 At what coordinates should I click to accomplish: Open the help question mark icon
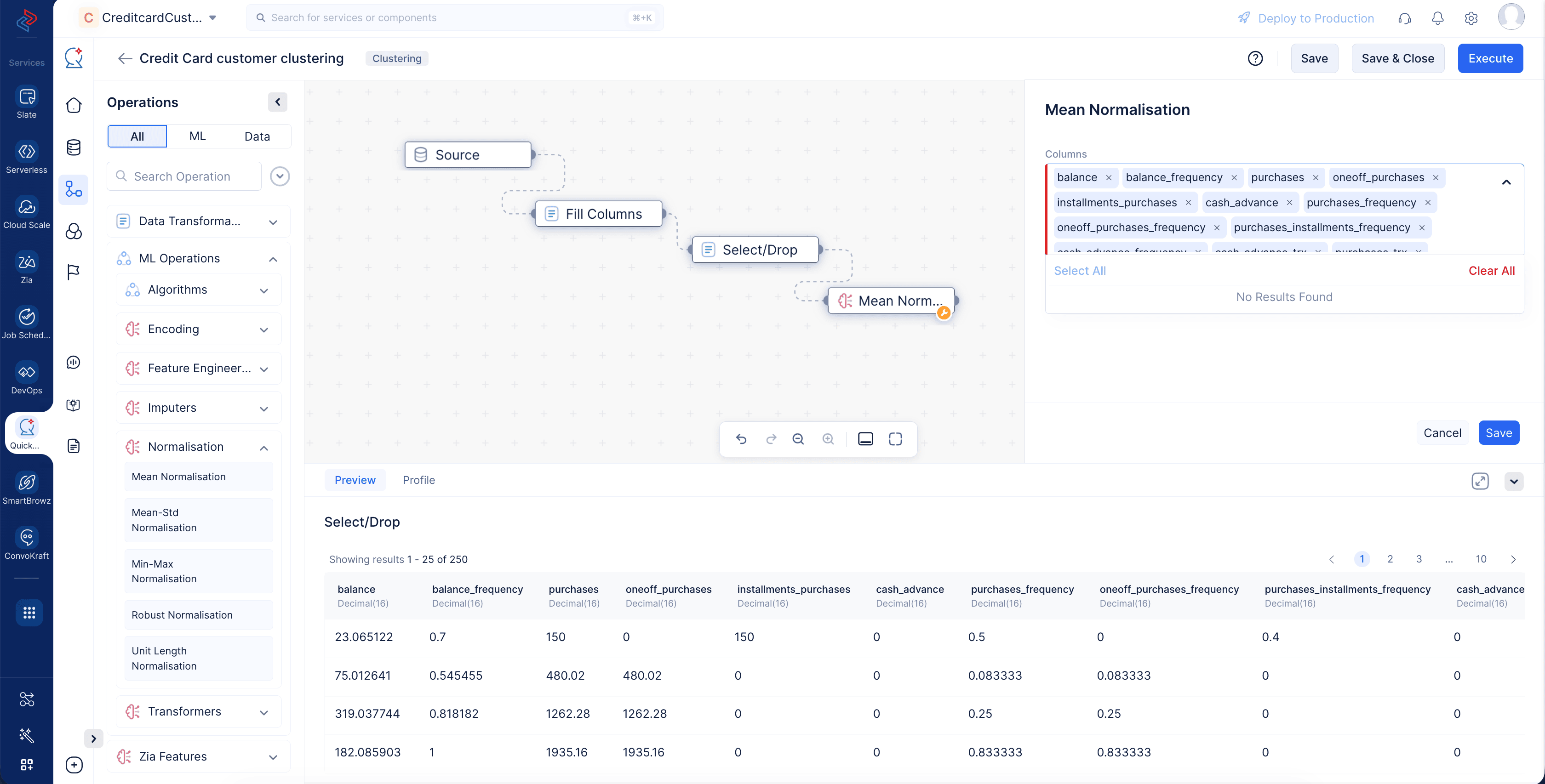tap(1255, 58)
